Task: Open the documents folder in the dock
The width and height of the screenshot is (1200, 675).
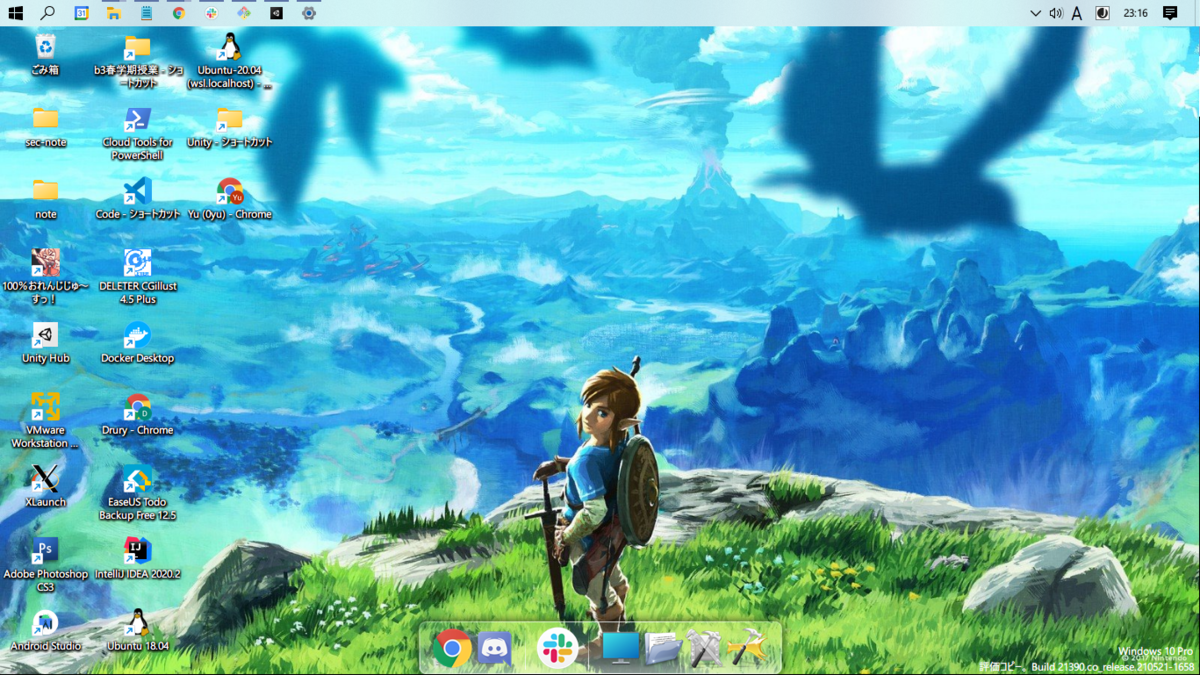Action: pos(662,649)
